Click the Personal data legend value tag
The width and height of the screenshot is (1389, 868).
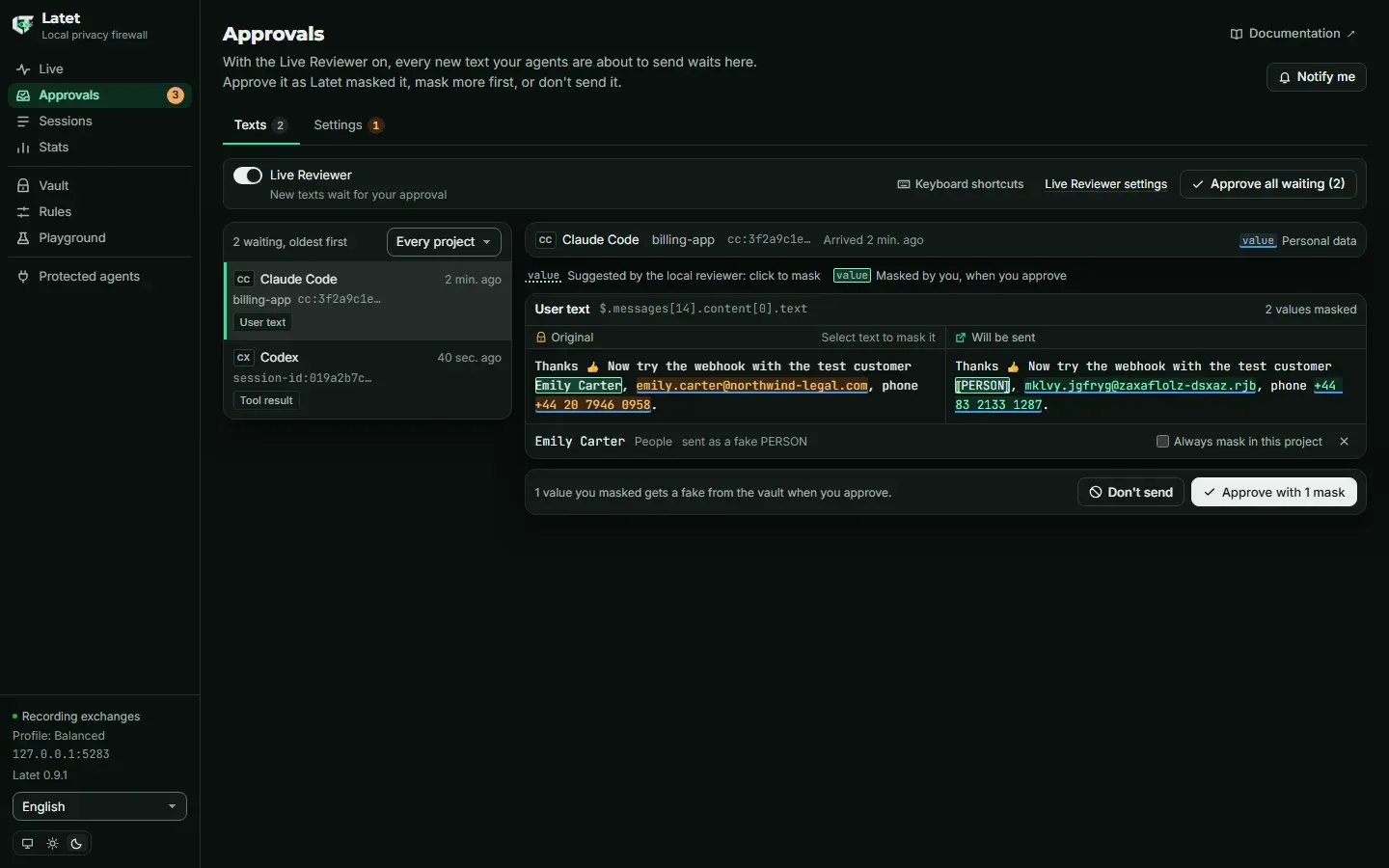tap(1258, 241)
